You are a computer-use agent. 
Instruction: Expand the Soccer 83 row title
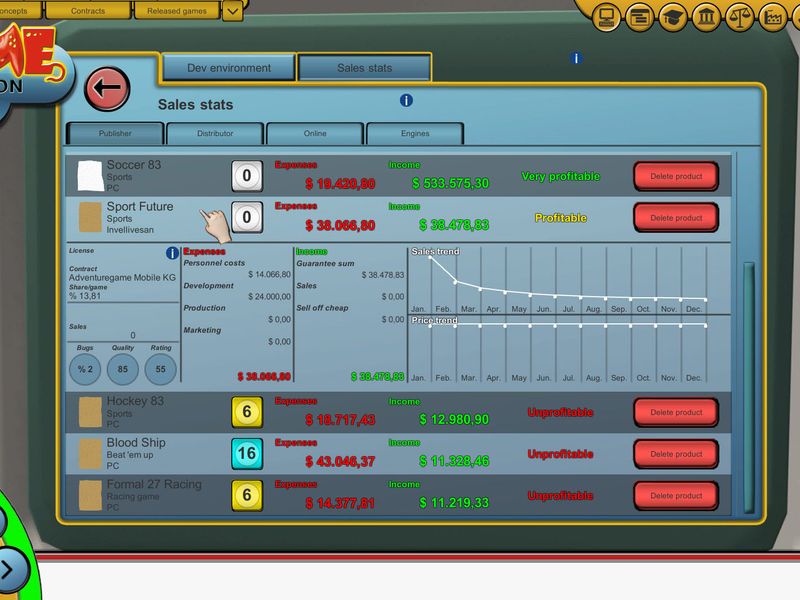(x=134, y=165)
